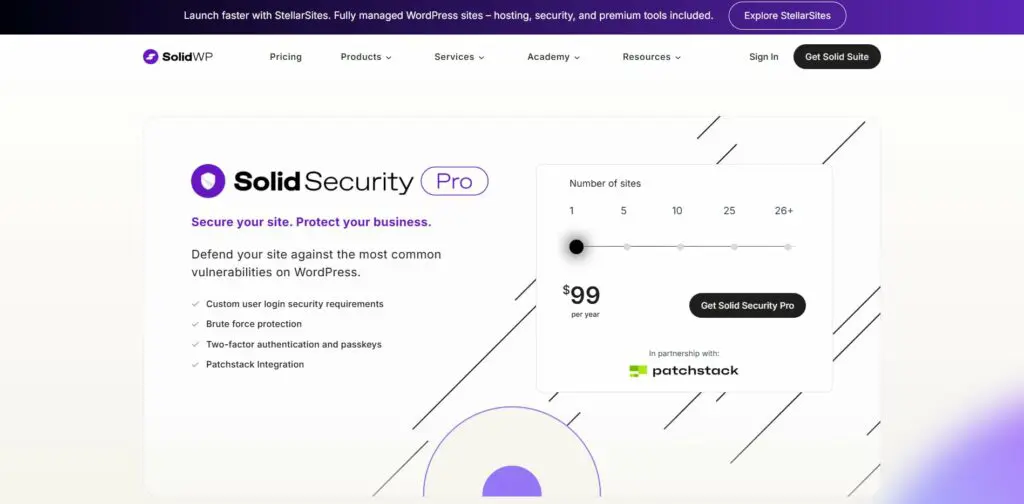The width and height of the screenshot is (1024, 504).
Task: Click the Patchstack logo
Action: click(x=684, y=371)
